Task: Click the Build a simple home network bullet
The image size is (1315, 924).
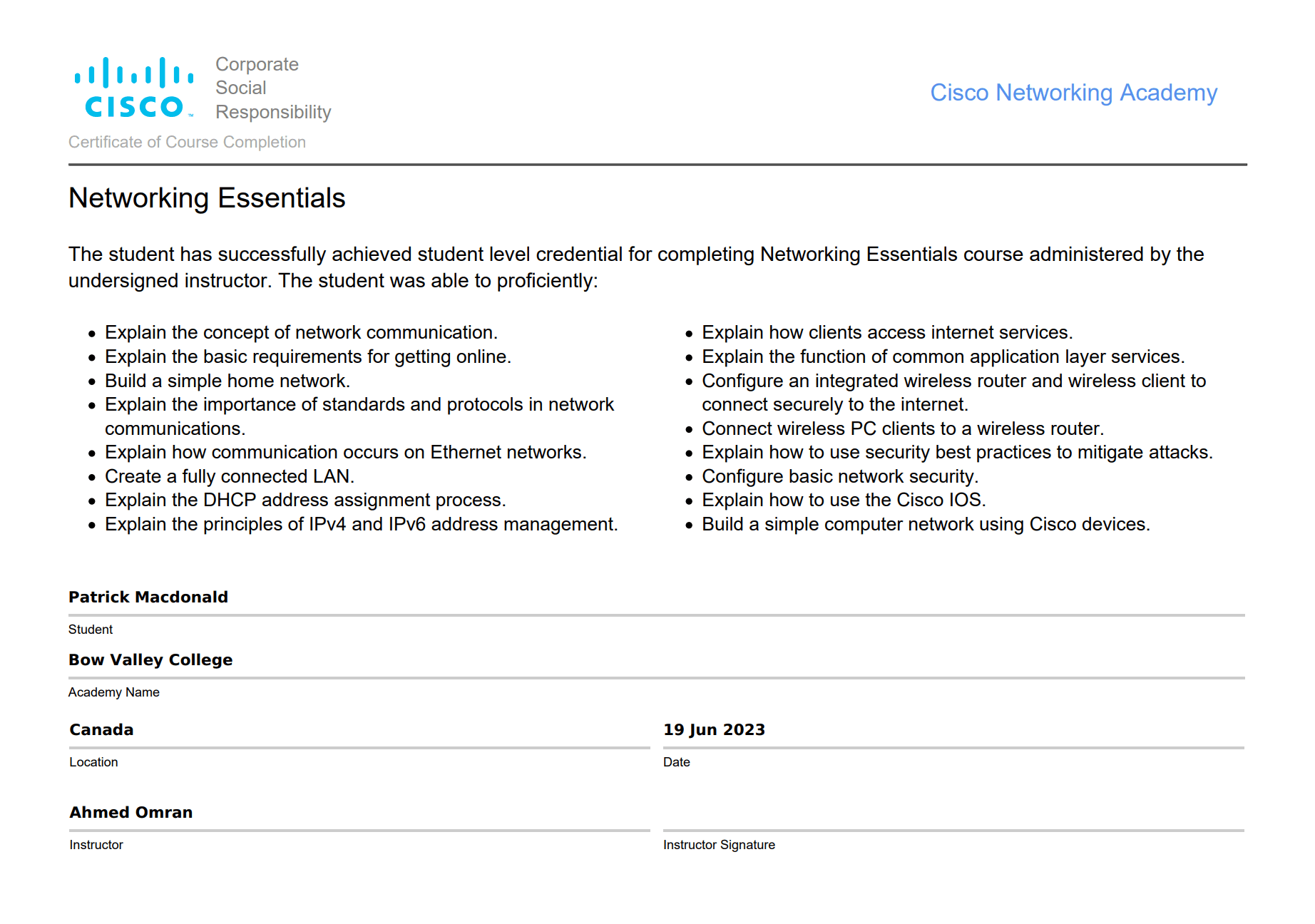Action: (227, 381)
